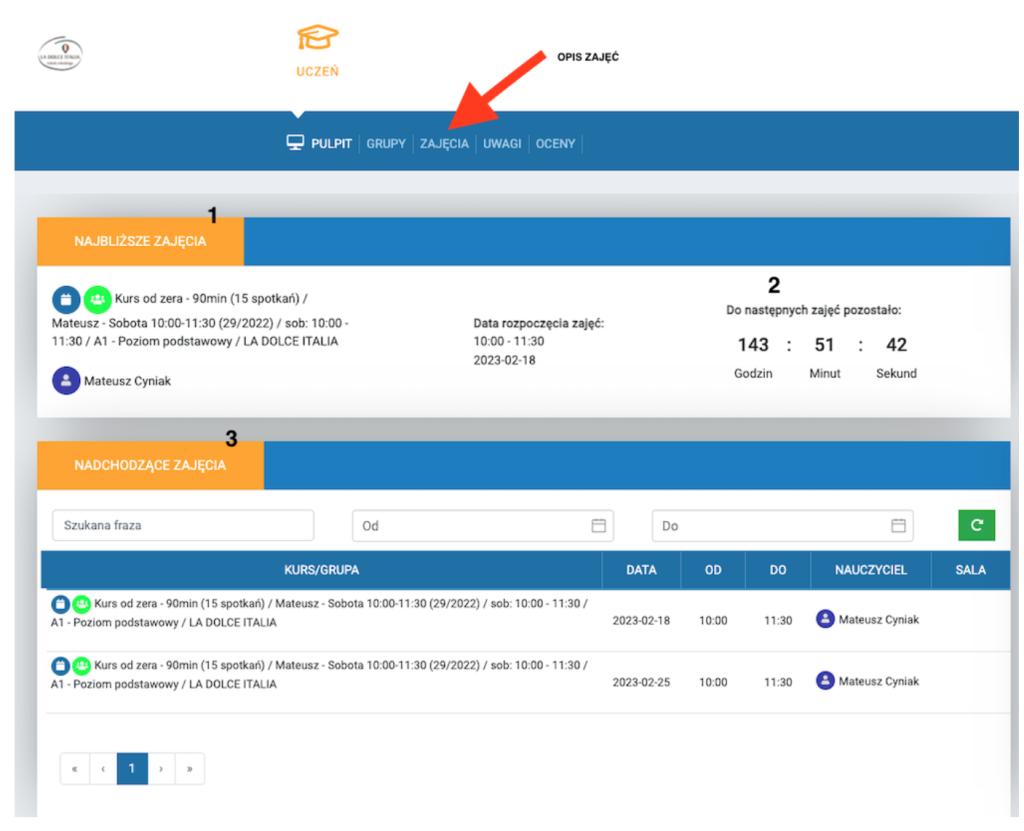Select the Uwagi menu item
Viewport: 1024px width, 831px height.
(x=502, y=144)
